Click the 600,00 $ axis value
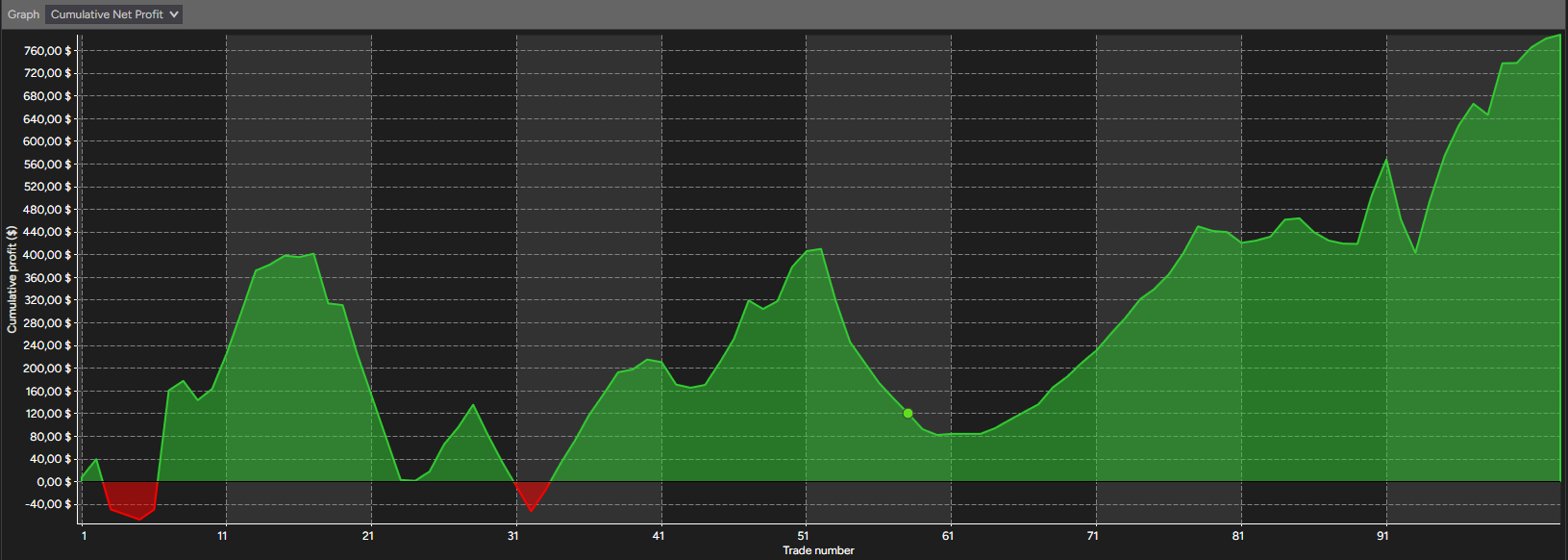The height and width of the screenshot is (560, 1568). click(47, 141)
